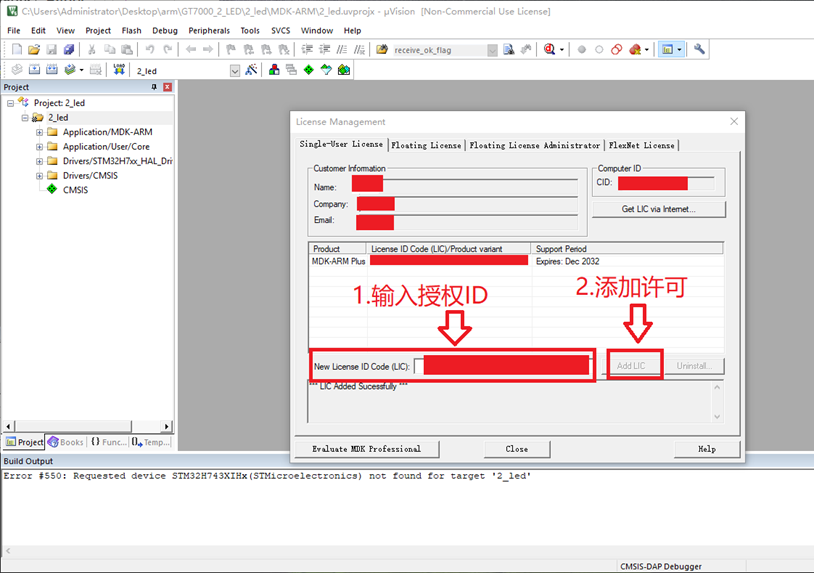Click the Redo arrow icon
This screenshot has width=814, height=573.
click(x=167, y=50)
